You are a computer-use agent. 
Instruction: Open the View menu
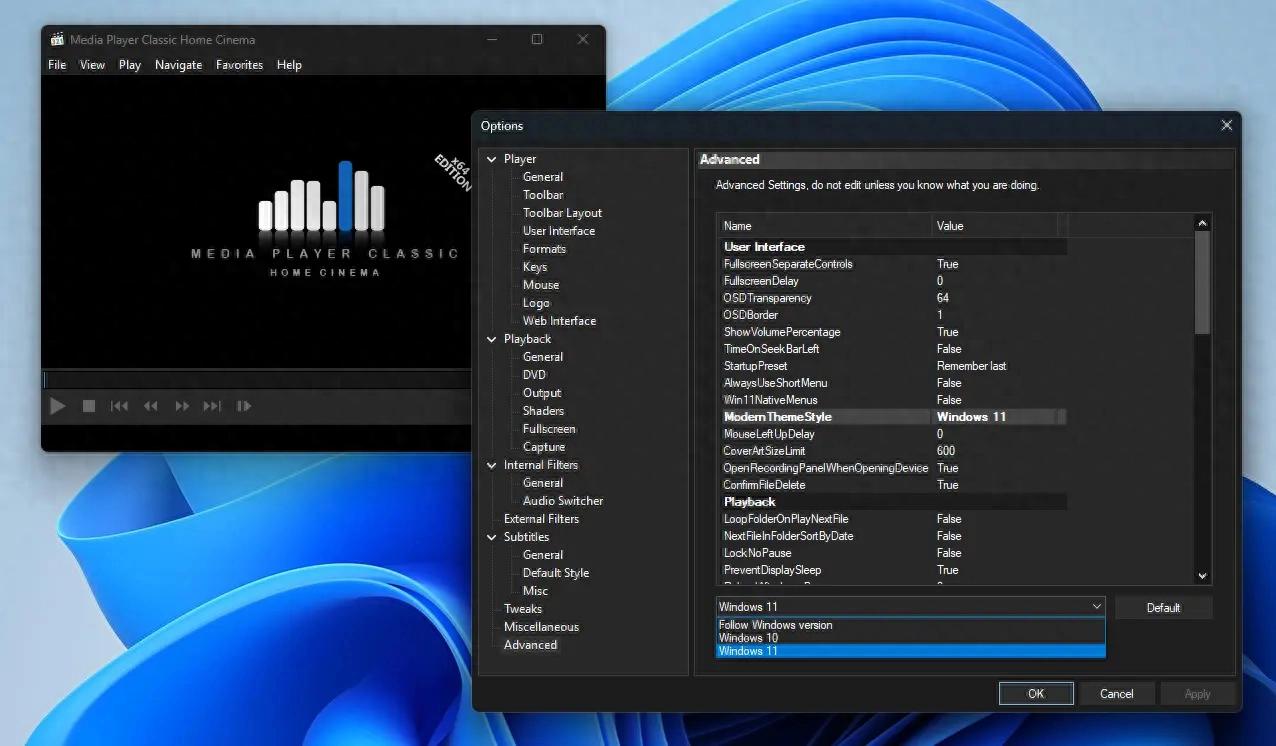(x=92, y=65)
